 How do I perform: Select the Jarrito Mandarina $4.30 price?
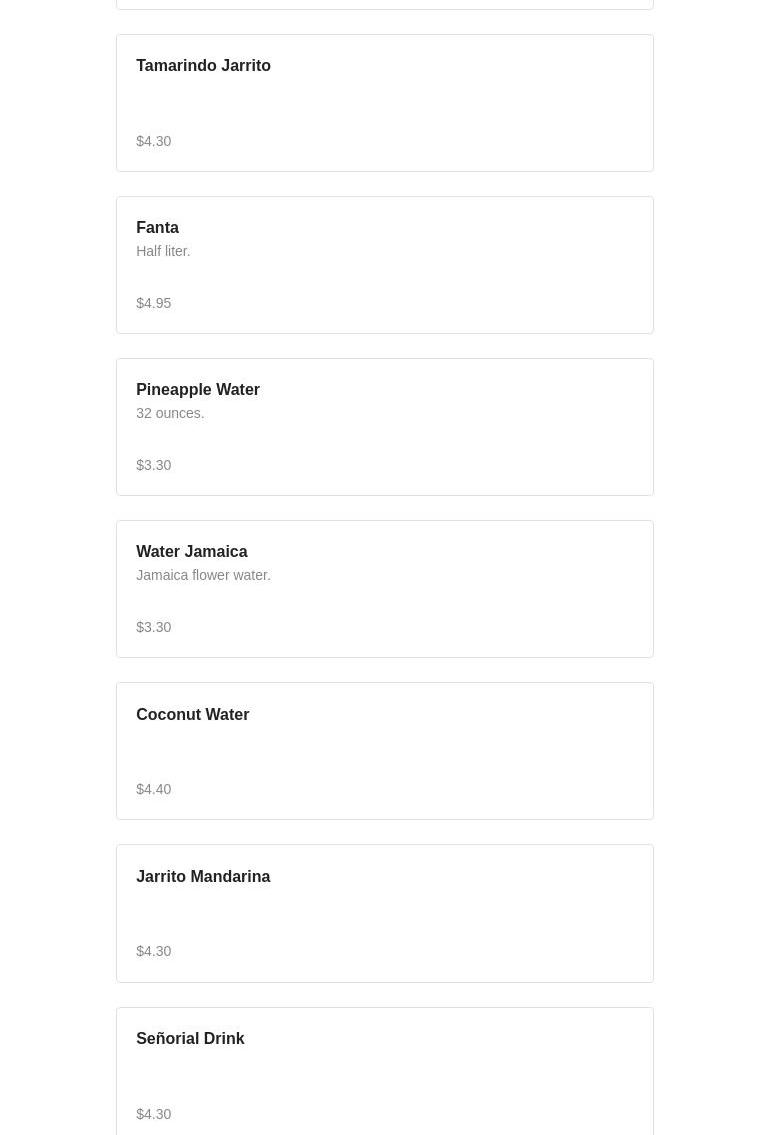[153, 952]
